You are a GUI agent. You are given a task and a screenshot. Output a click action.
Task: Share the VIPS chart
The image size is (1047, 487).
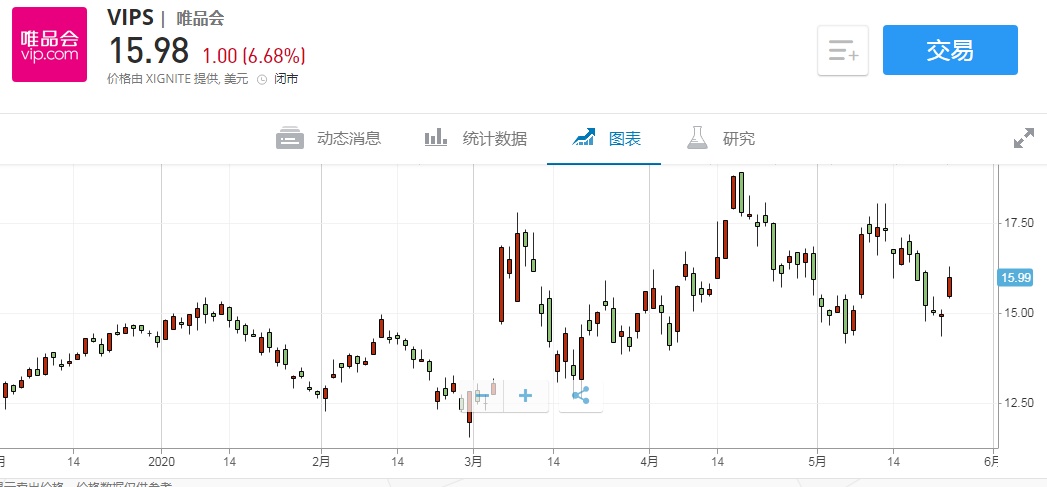pos(581,396)
